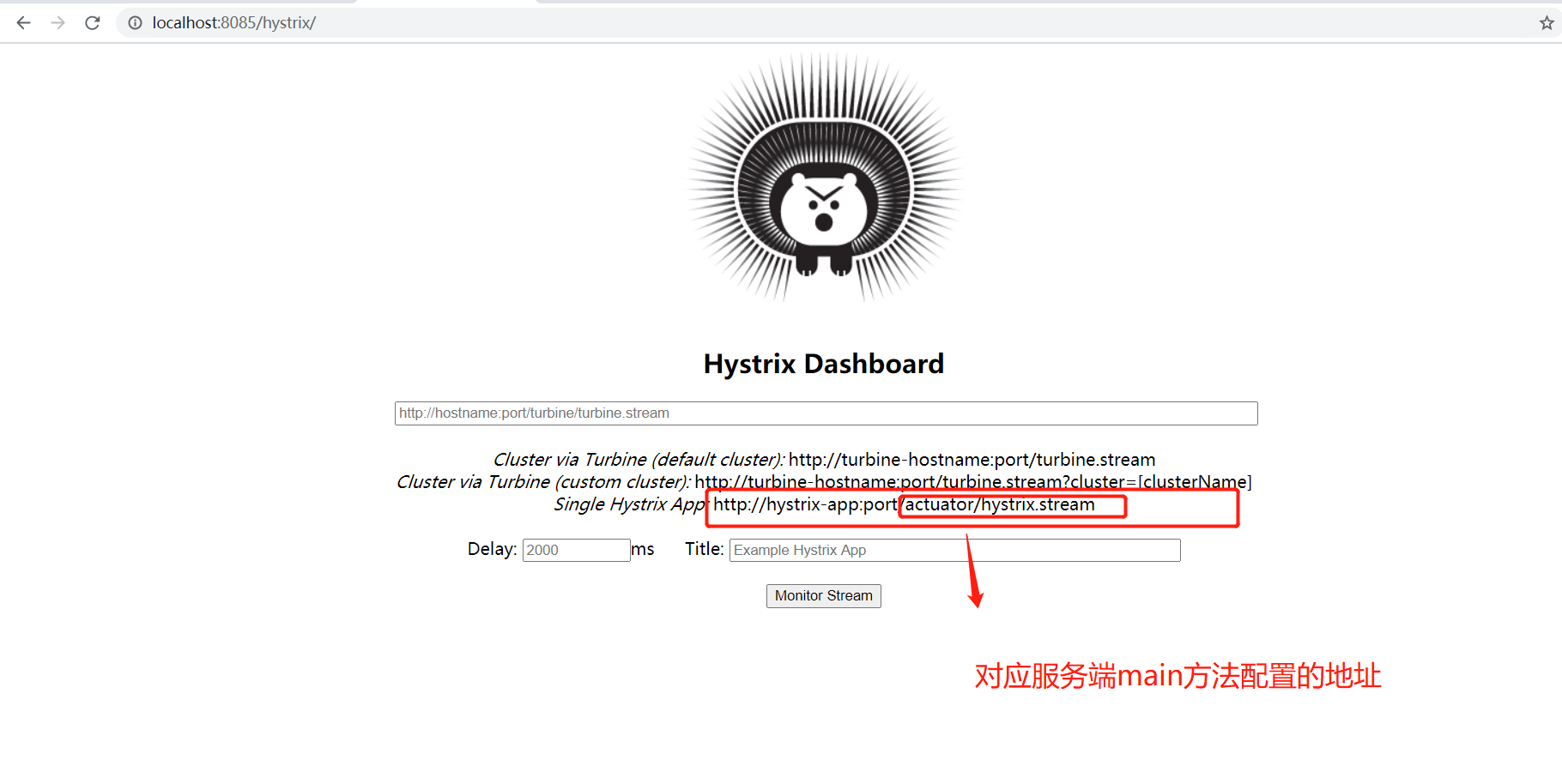The height and width of the screenshot is (784, 1562).
Task: Reload the Hystrix page
Action: click(x=93, y=23)
